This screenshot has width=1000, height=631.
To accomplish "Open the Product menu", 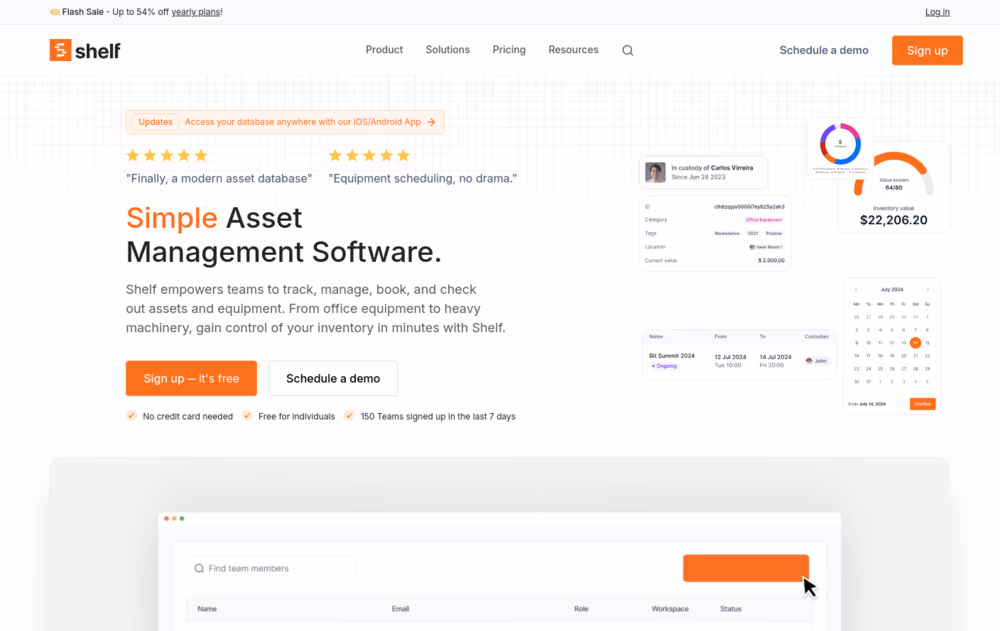I will tap(384, 50).
